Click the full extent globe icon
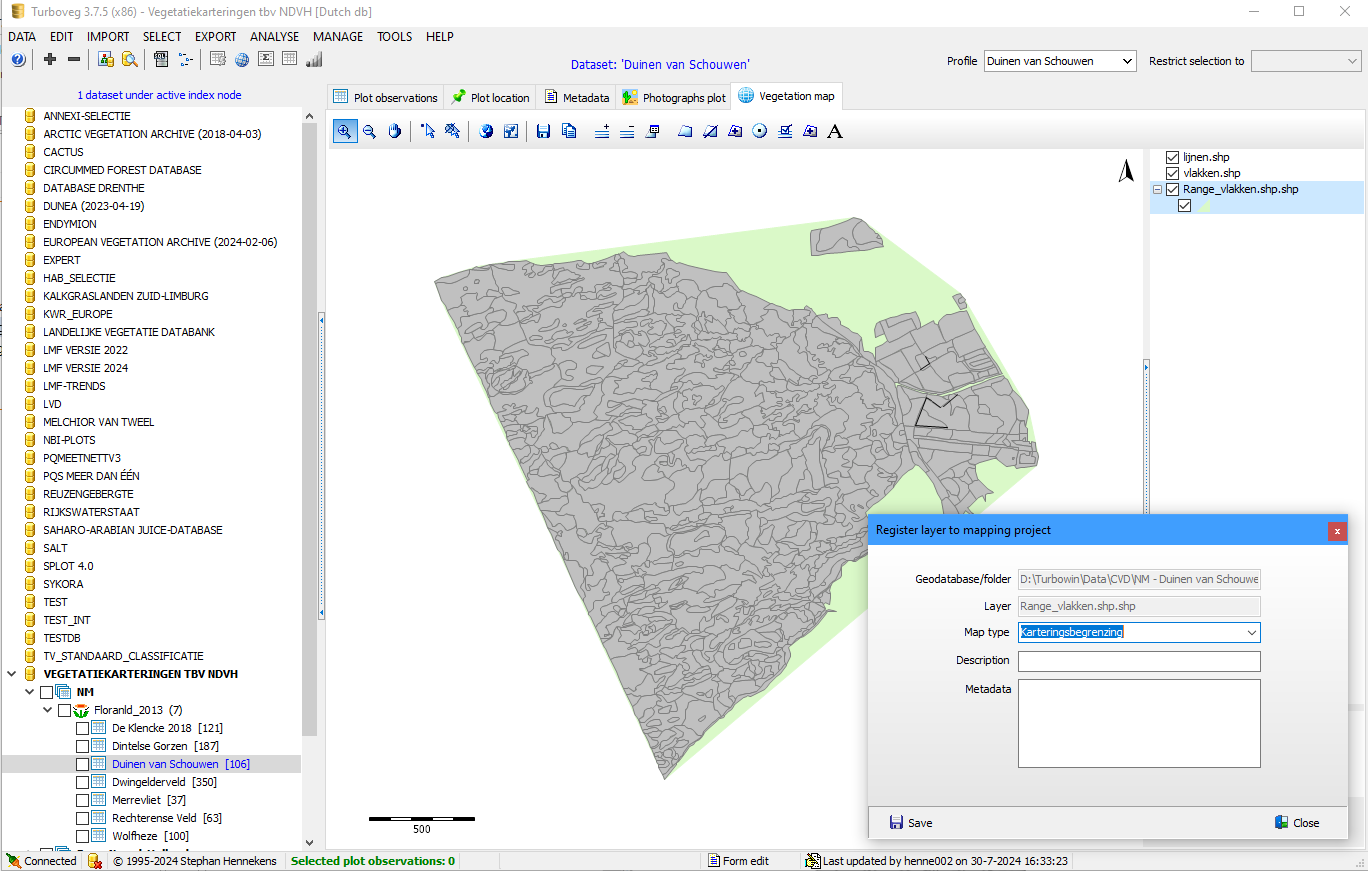The width and height of the screenshot is (1368, 871). (x=486, y=131)
